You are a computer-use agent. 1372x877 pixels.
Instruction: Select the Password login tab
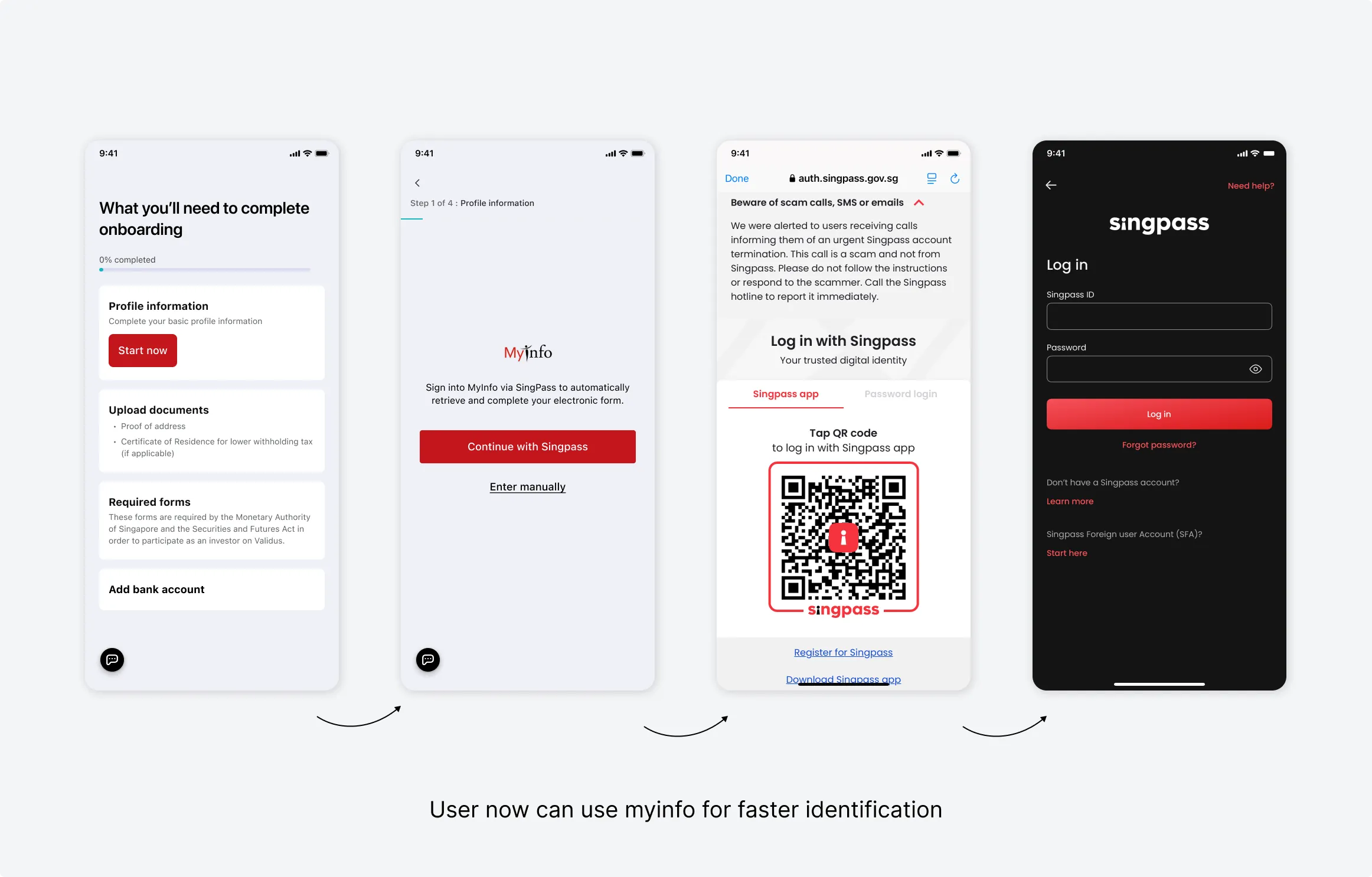pyautogui.click(x=899, y=393)
